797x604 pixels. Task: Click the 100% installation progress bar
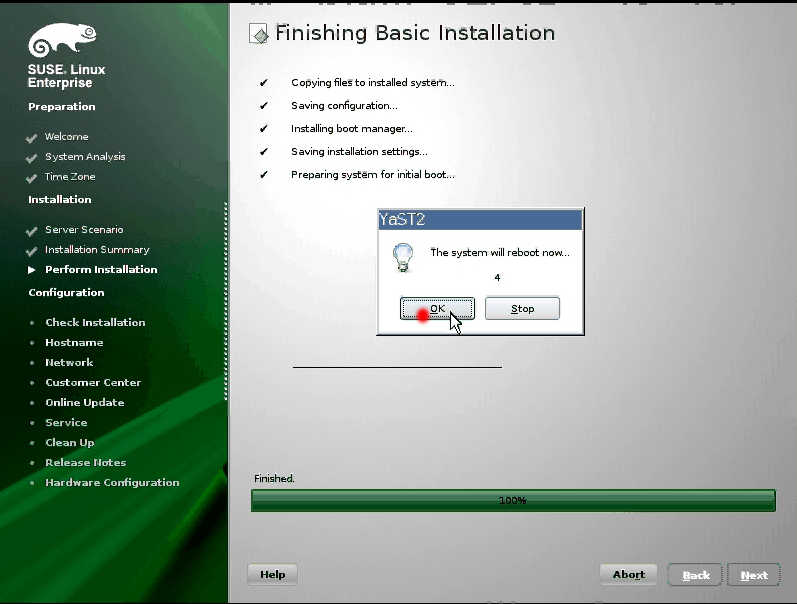[x=513, y=500]
